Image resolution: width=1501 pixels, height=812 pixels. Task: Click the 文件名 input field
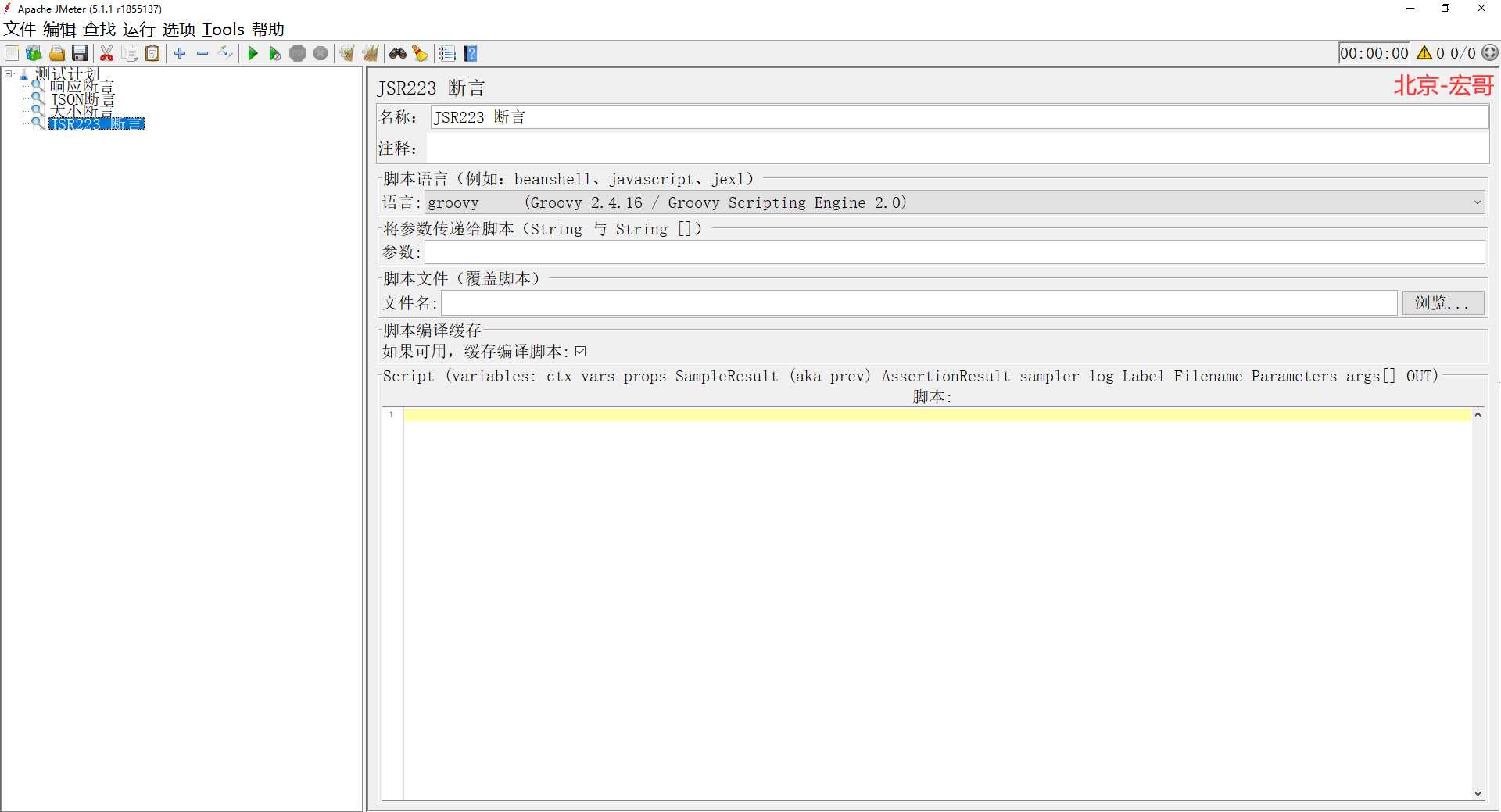coord(919,302)
